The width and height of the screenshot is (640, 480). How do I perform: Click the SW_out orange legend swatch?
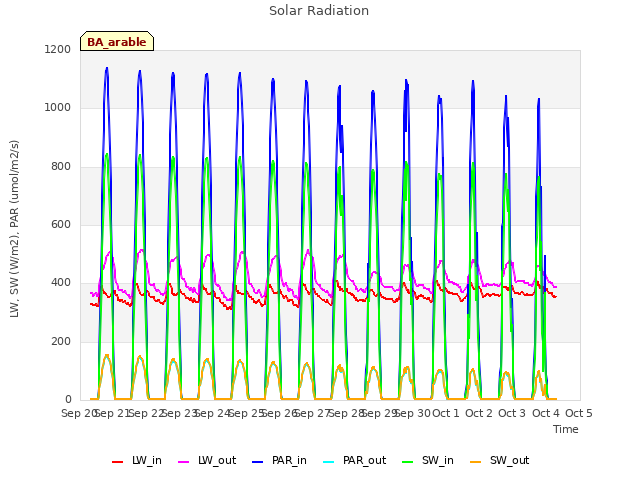(476, 462)
